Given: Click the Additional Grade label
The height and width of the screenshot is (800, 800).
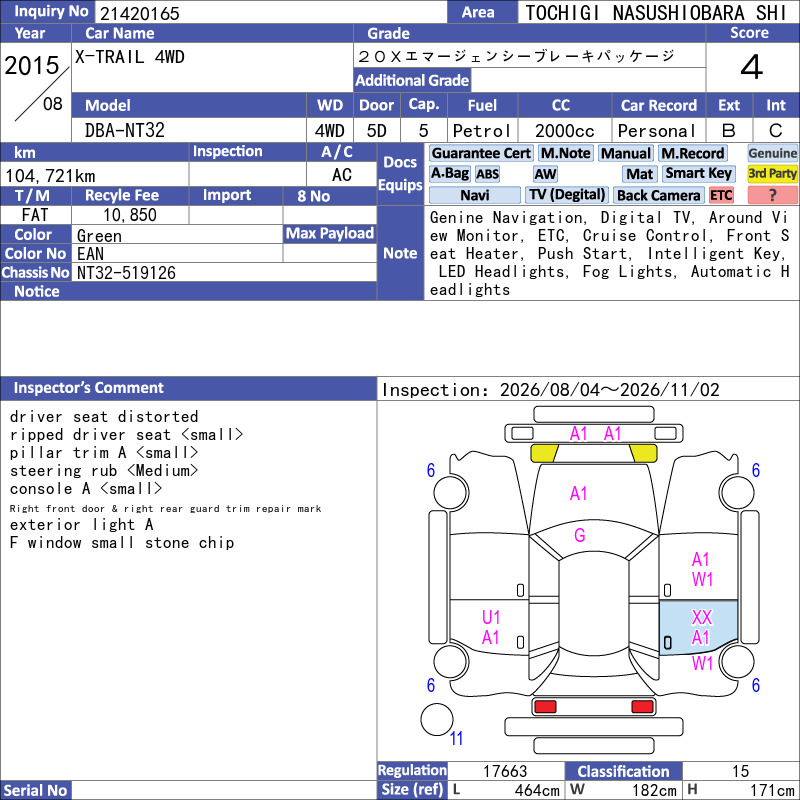Looking at the screenshot, I should 412,80.
